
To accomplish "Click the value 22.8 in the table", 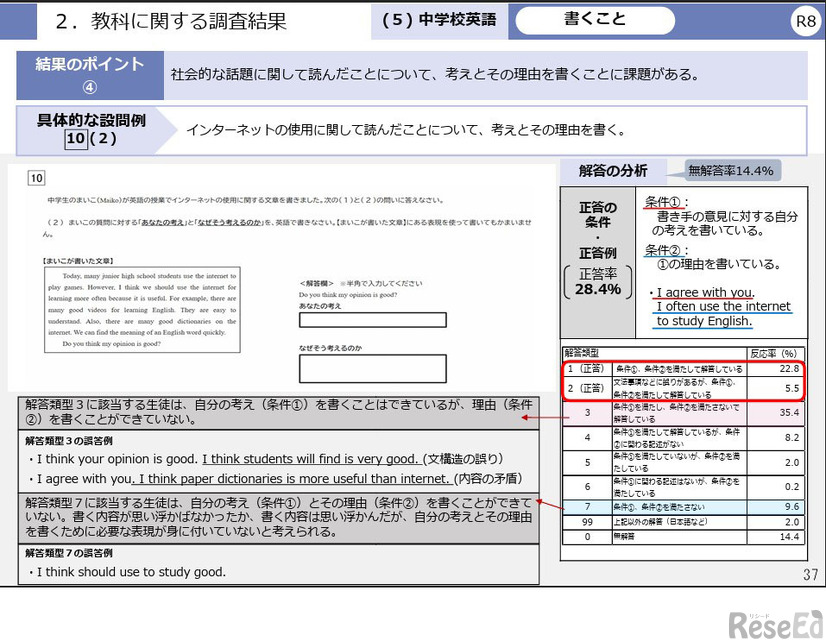I will click(x=789, y=369).
